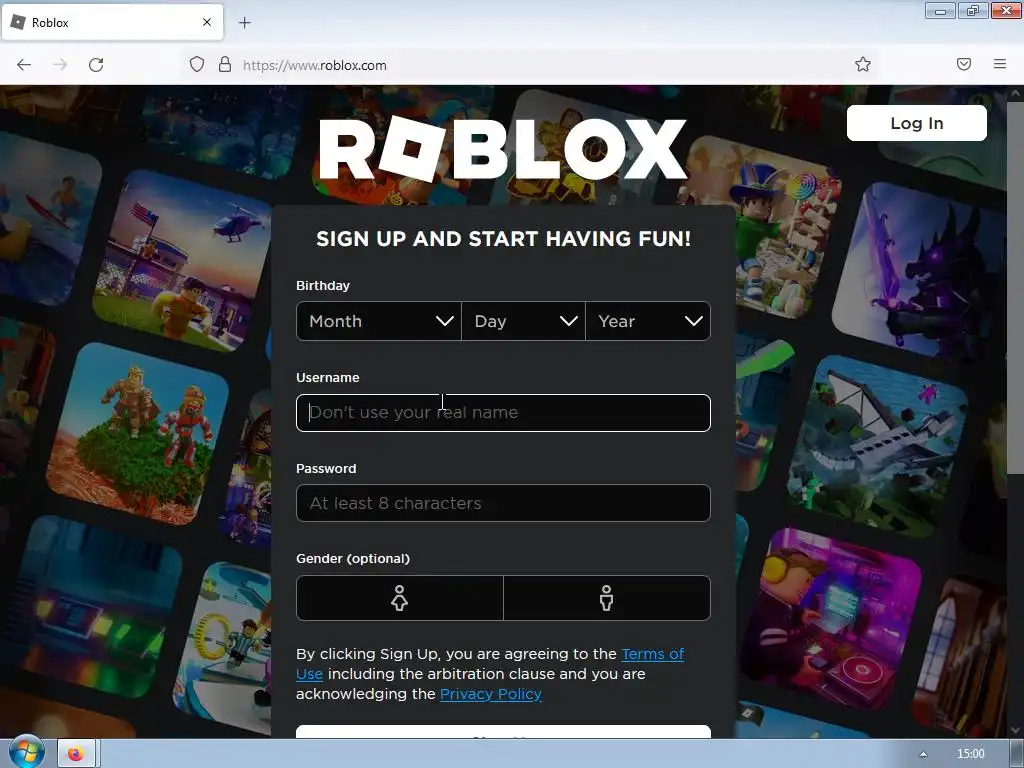Click the Log In button
1024x768 pixels.
917,123
